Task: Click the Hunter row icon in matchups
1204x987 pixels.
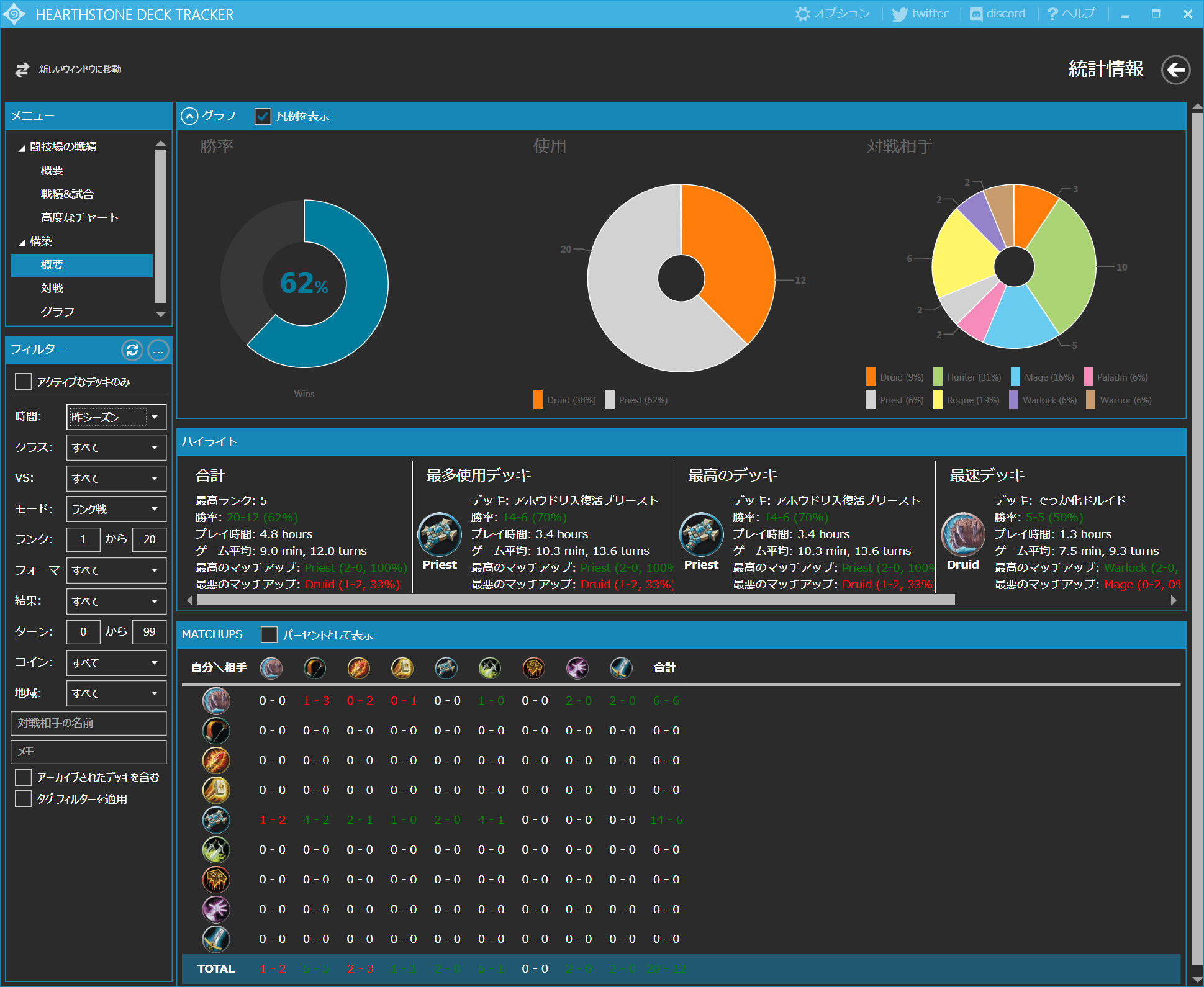Action: coord(216,731)
